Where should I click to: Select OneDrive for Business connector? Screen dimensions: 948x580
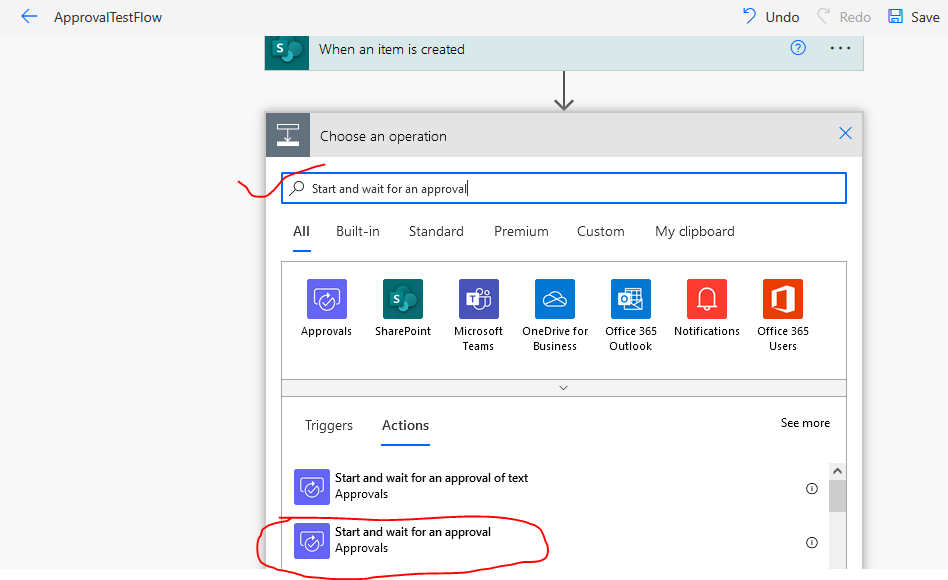554,299
